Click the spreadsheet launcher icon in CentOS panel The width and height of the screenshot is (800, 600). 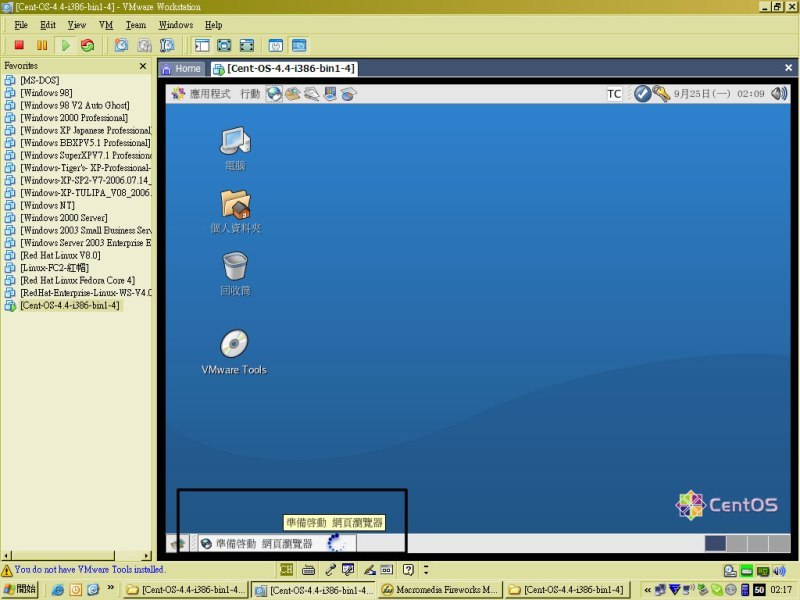[349, 94]
